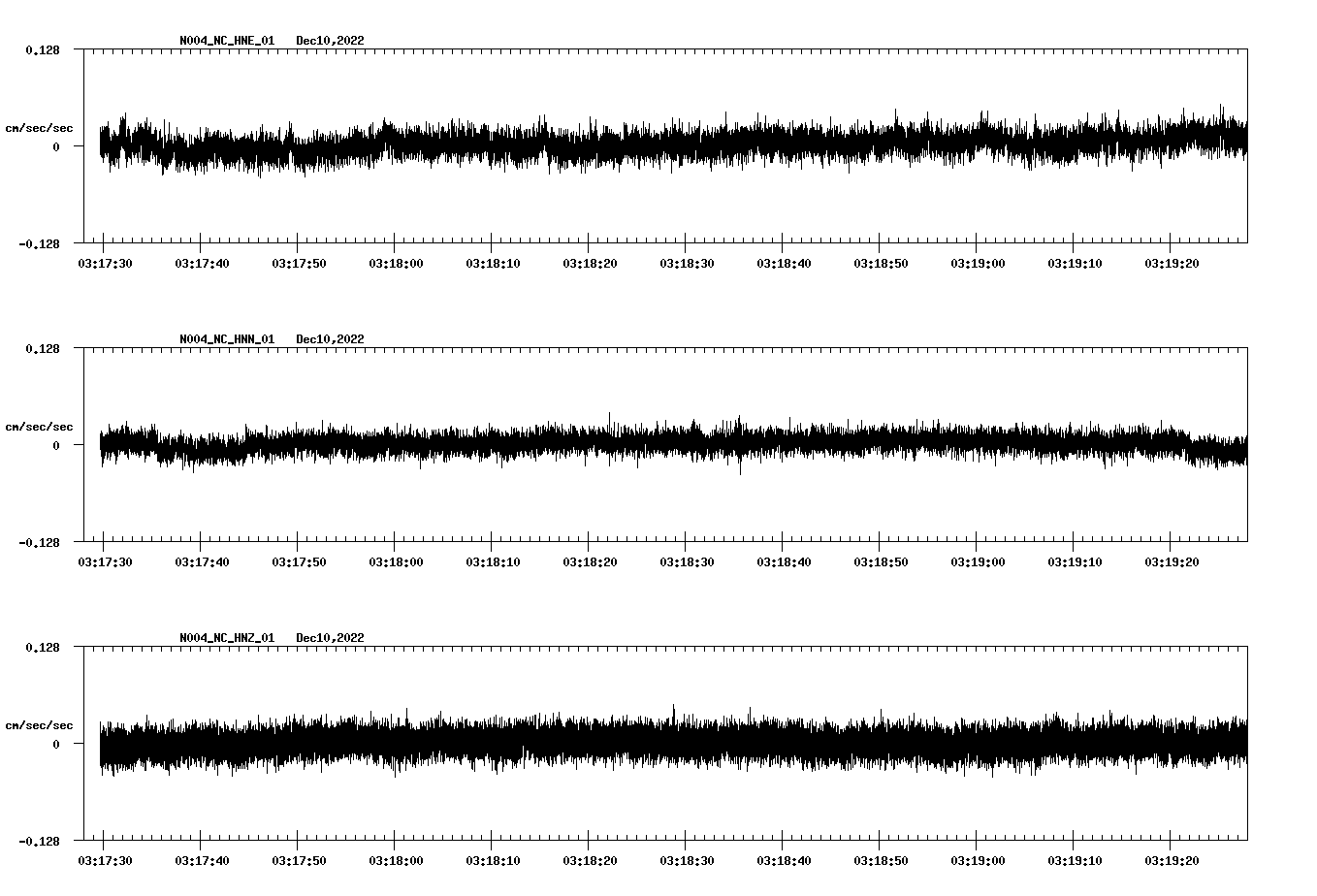Click the cm/sec/sec unit label on the HNN plot

click(x=40, y=426)
